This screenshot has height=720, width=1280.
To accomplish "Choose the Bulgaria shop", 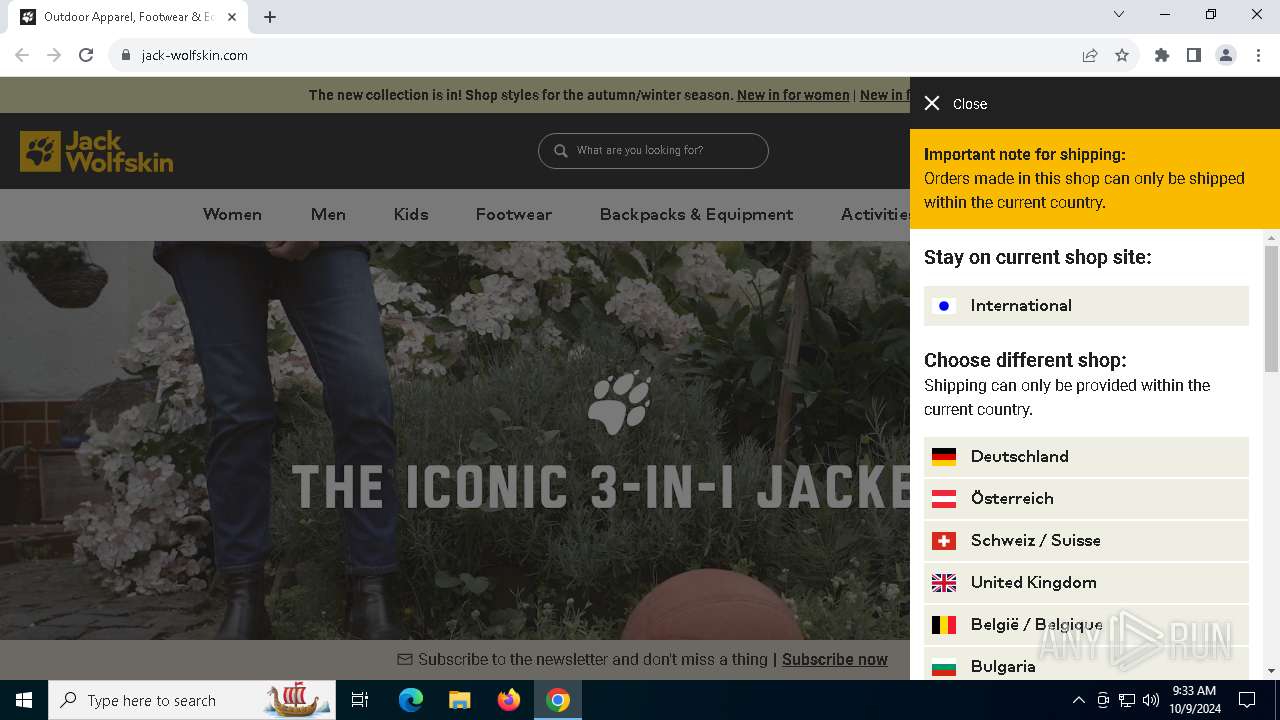I will tap(1086, 664).
